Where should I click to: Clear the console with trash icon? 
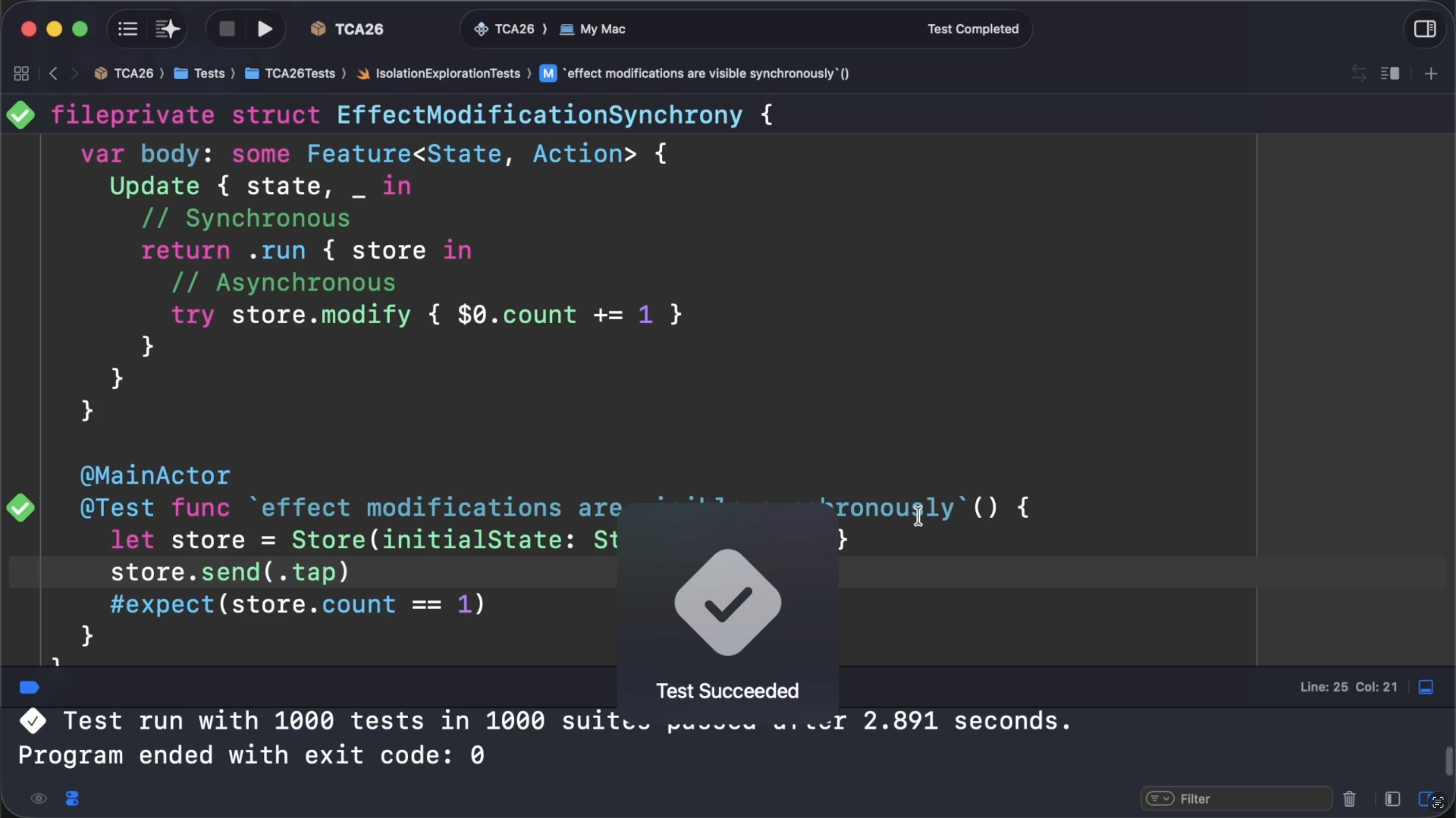pyautogui.click(x=1349, y=798)
